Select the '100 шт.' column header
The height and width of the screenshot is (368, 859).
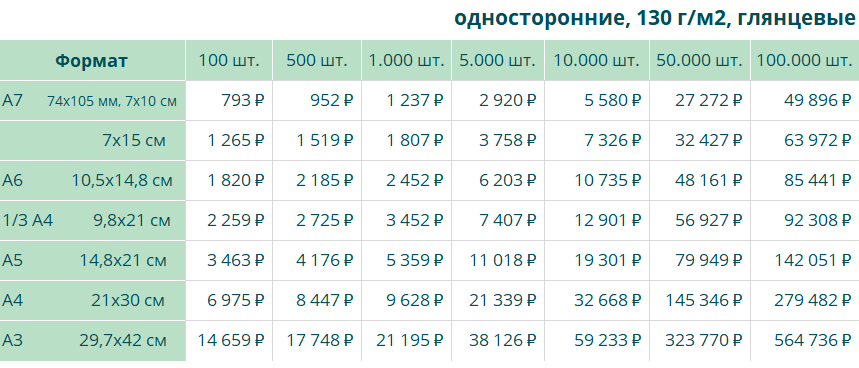(229, 60)
